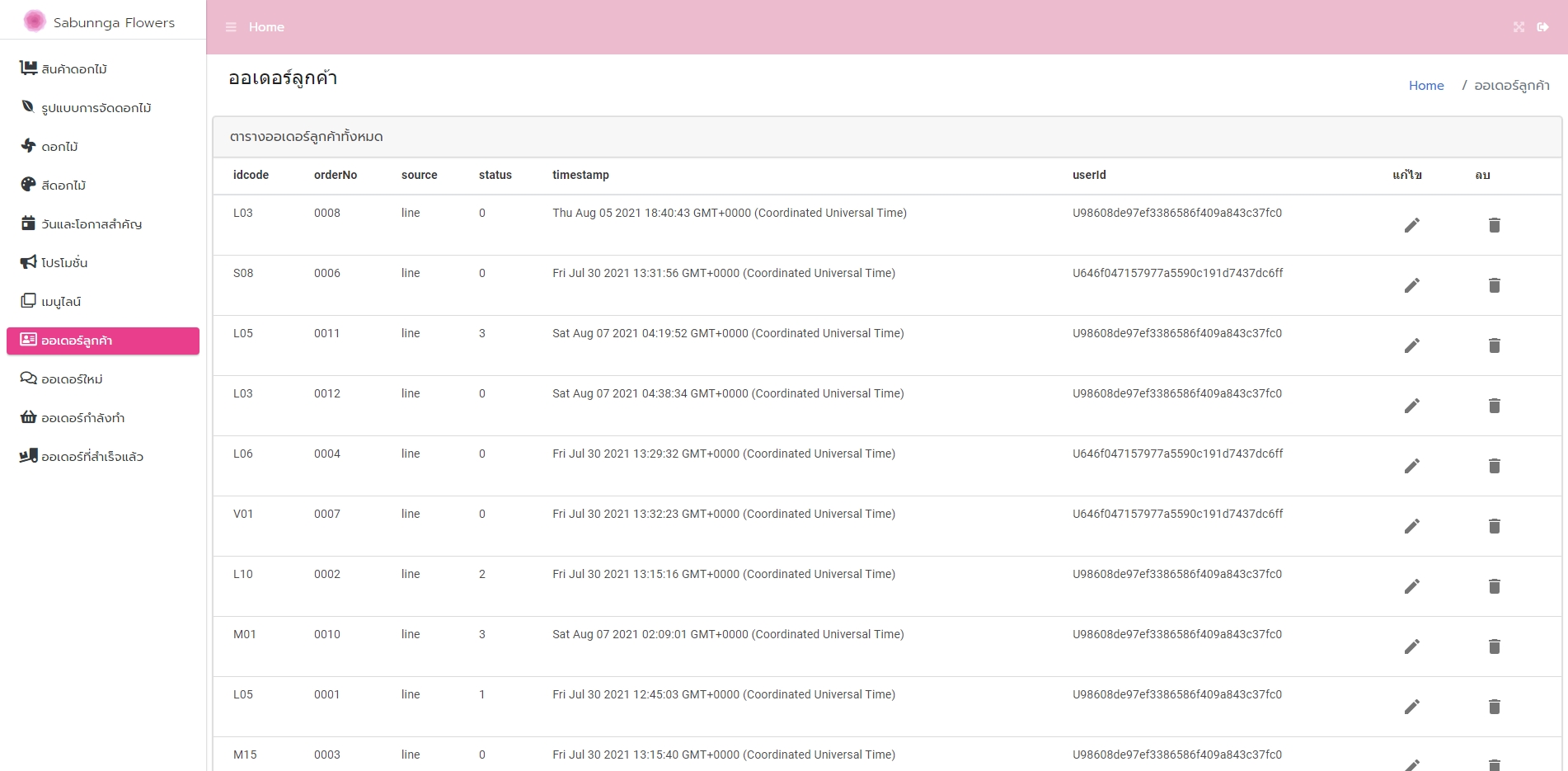Open ออเดอร์กำลังทำ sidebar item

103,417
